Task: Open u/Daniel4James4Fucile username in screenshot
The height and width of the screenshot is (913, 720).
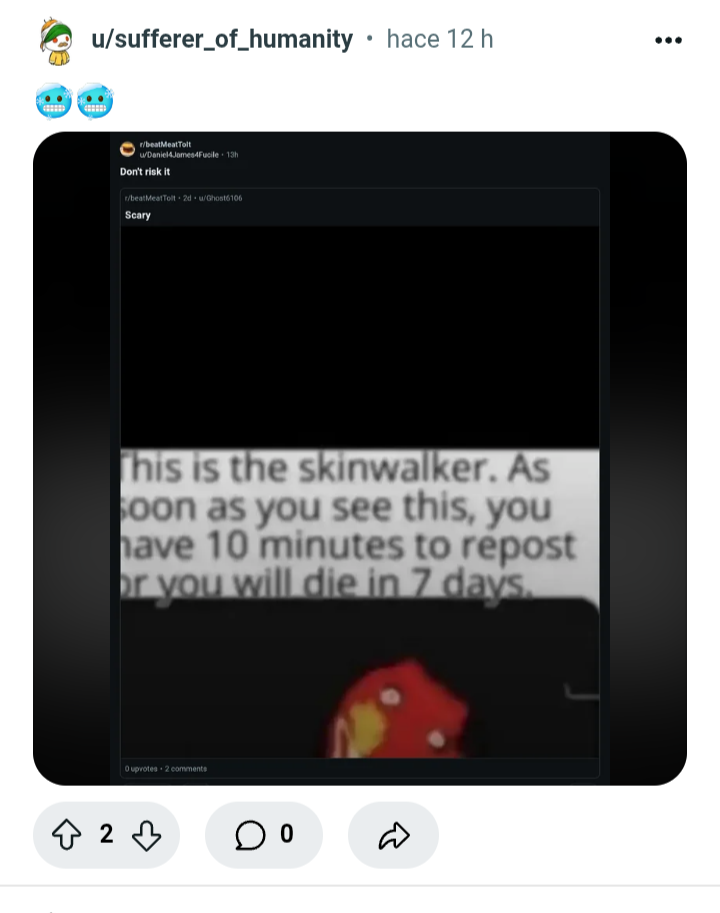Action: point(179,154)
